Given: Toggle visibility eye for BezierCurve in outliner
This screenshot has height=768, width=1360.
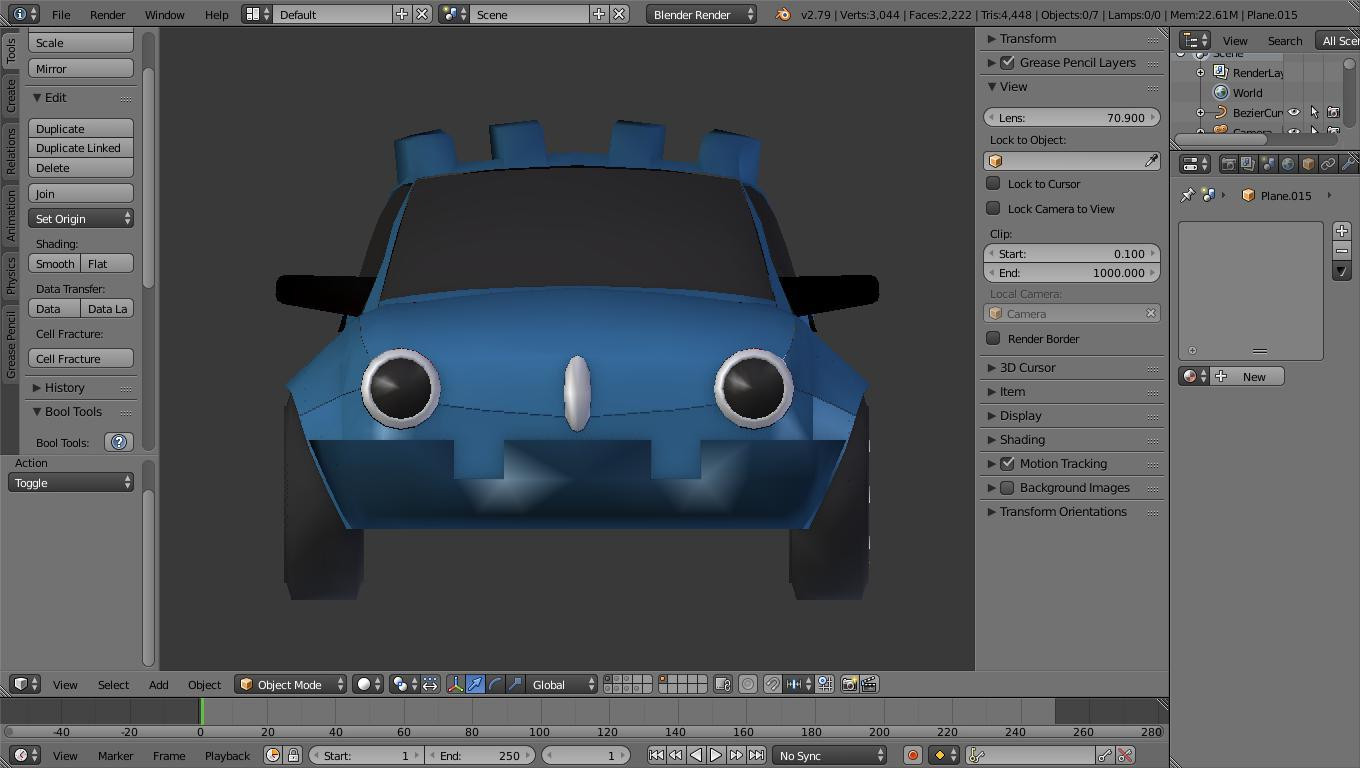Looking at the screenshot, I should [1294, 112].
